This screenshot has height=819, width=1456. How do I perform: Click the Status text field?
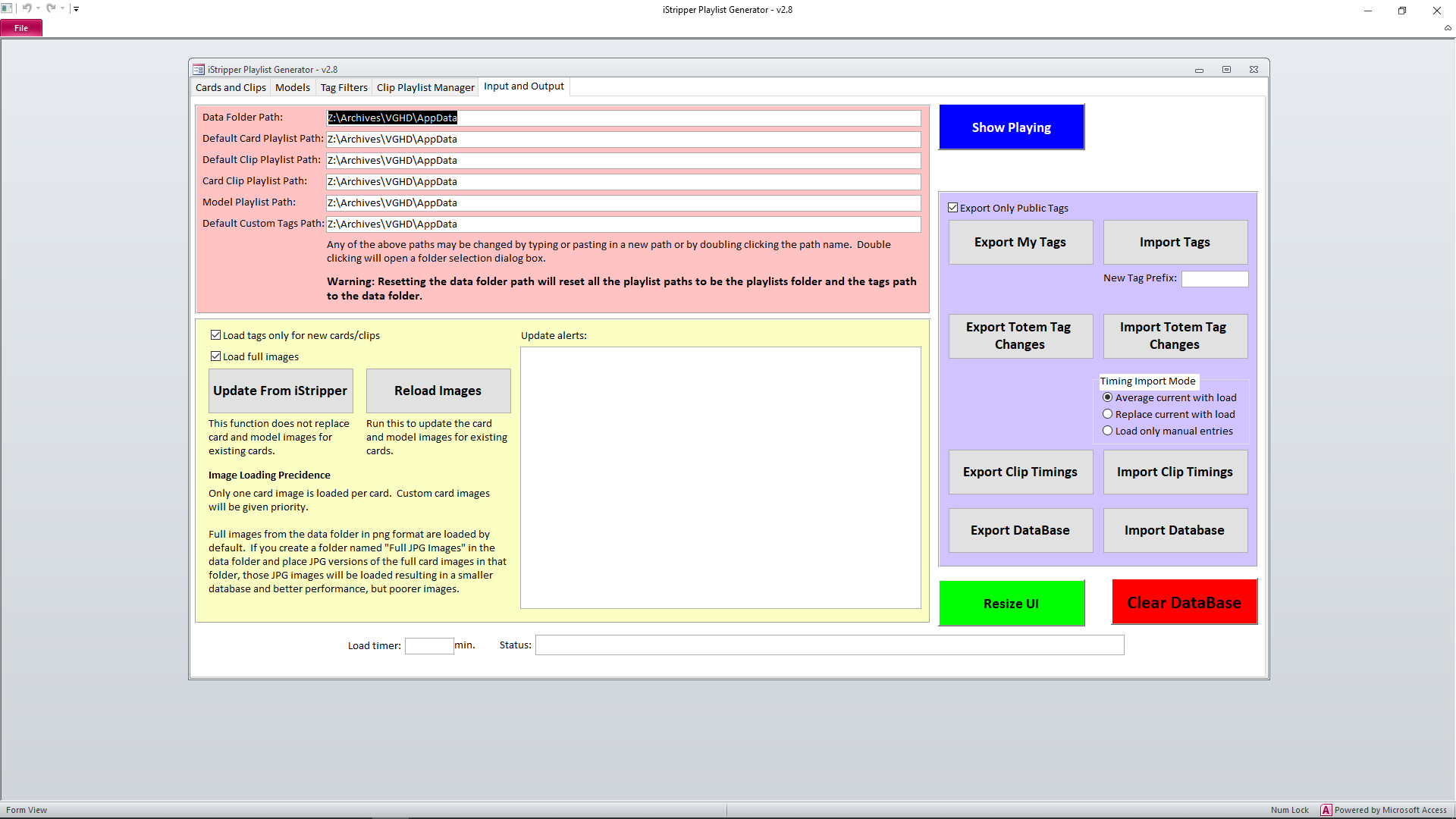coord(830,645)
